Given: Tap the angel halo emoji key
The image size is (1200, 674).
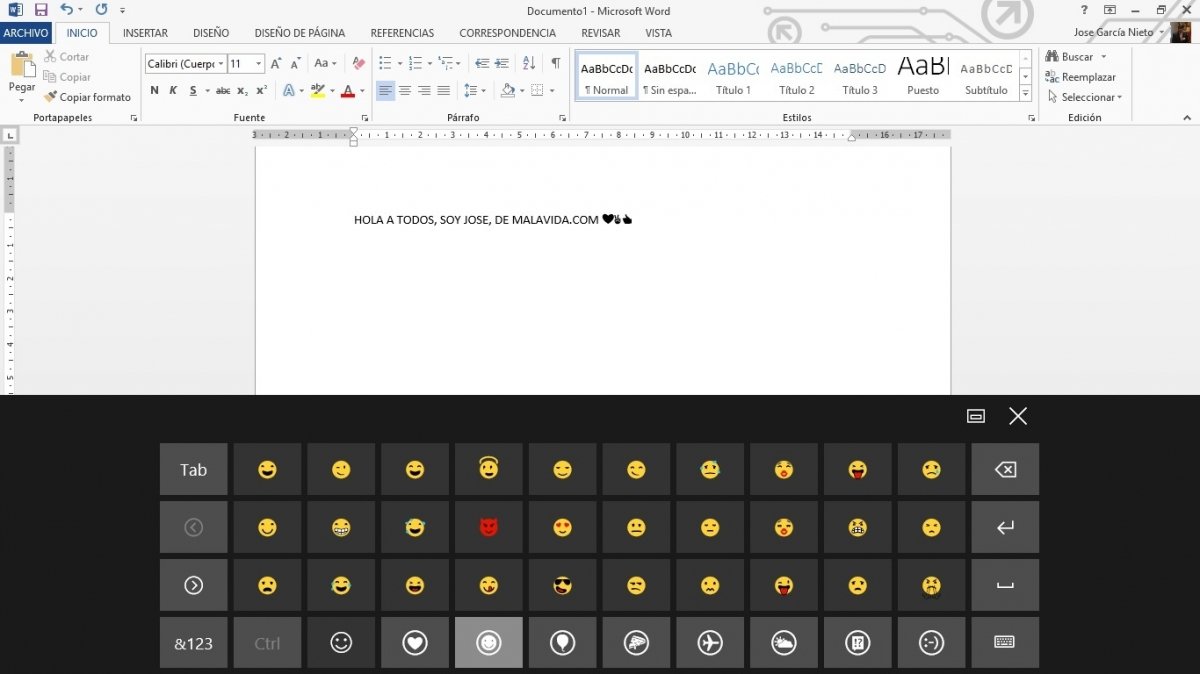Looking at the screenshot, I should (488, 469).
